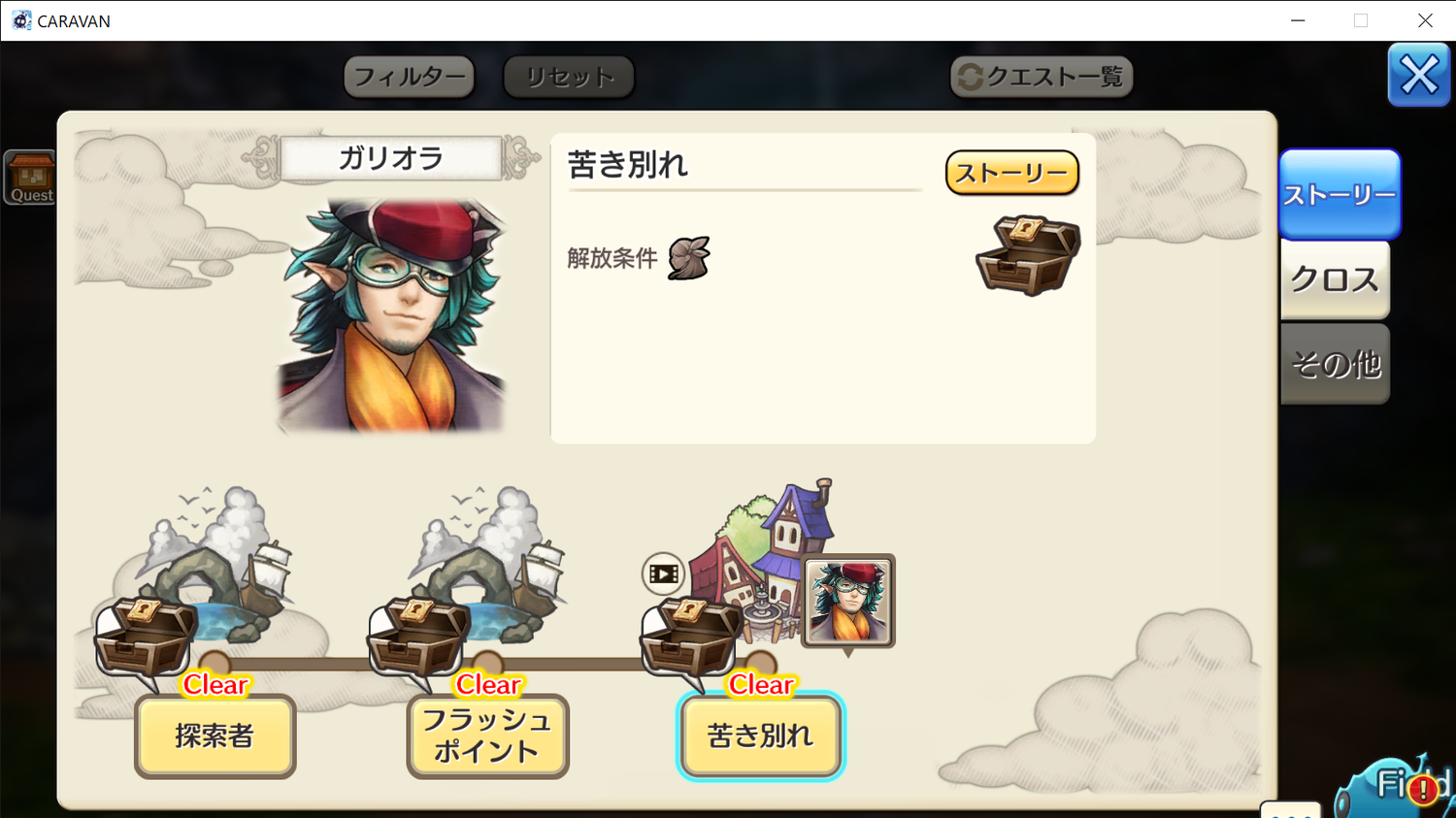Select small ガリオラ portrait thumbnail on map
Screen dimensions: 1456x818
click(x=848, y=601)
